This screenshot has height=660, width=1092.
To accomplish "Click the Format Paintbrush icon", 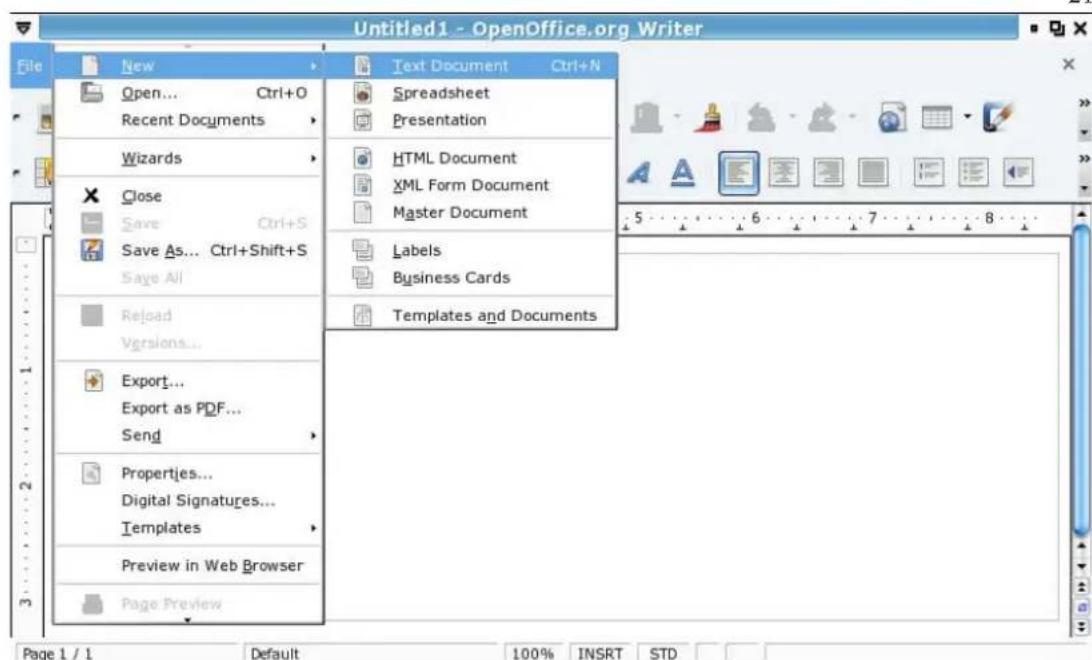I will point(709,118).
